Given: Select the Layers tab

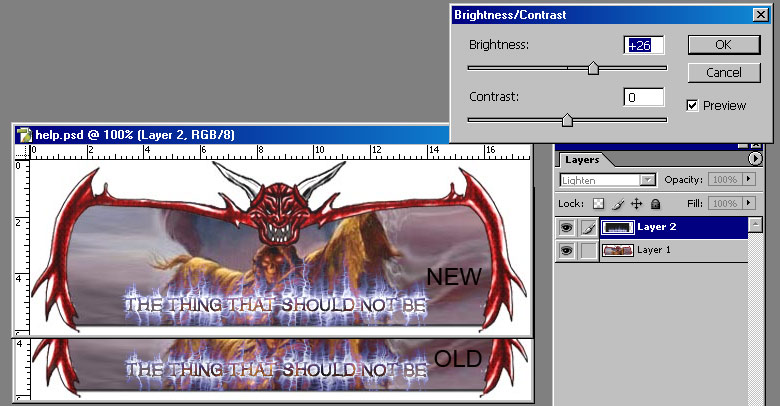Looking at the screenshot, I should pos(582,159).
